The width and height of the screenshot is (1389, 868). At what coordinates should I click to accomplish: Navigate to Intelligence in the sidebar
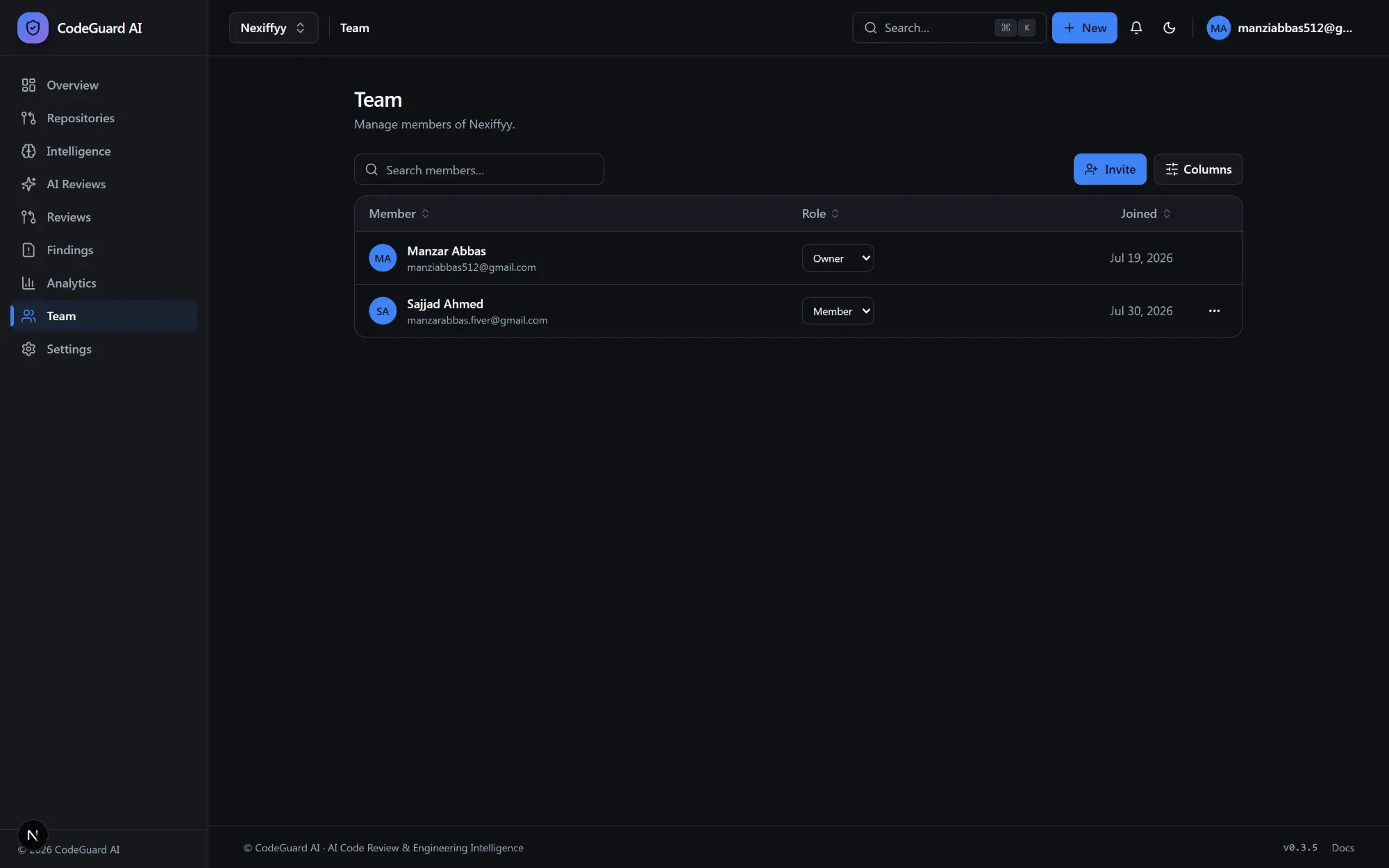(x=104, y=151)
